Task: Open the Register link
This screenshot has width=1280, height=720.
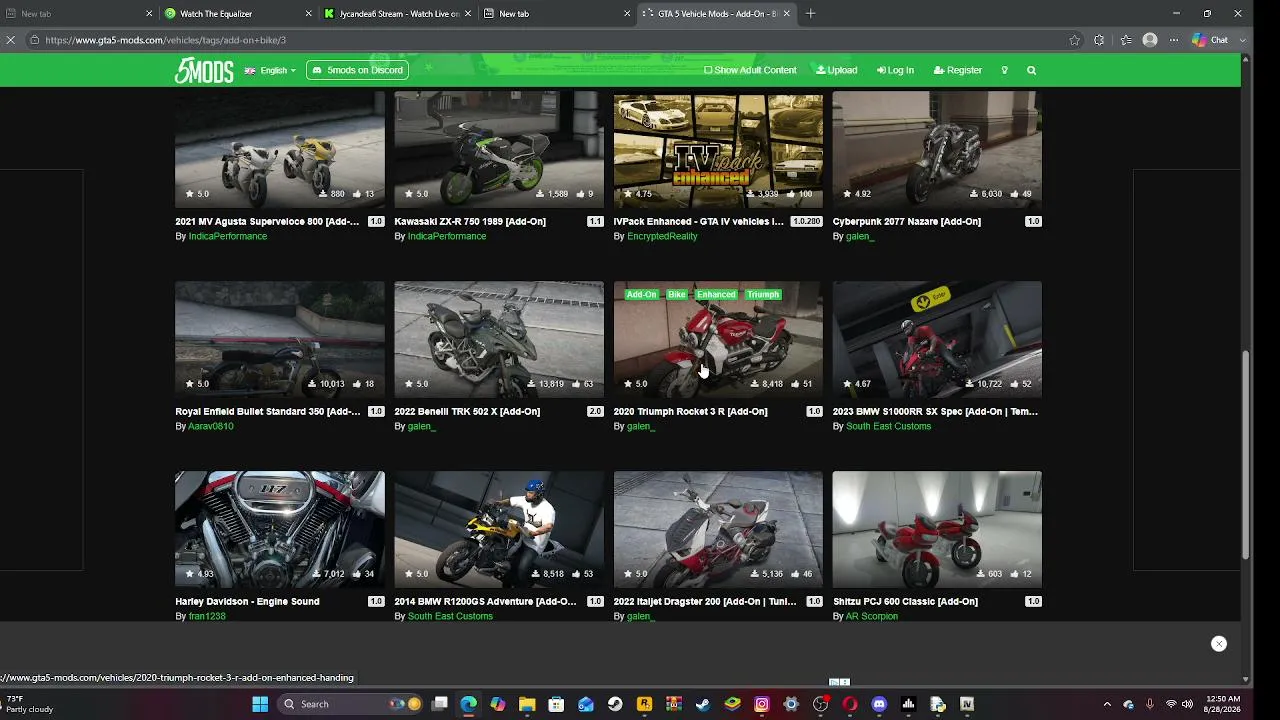Action: point(958,70)
